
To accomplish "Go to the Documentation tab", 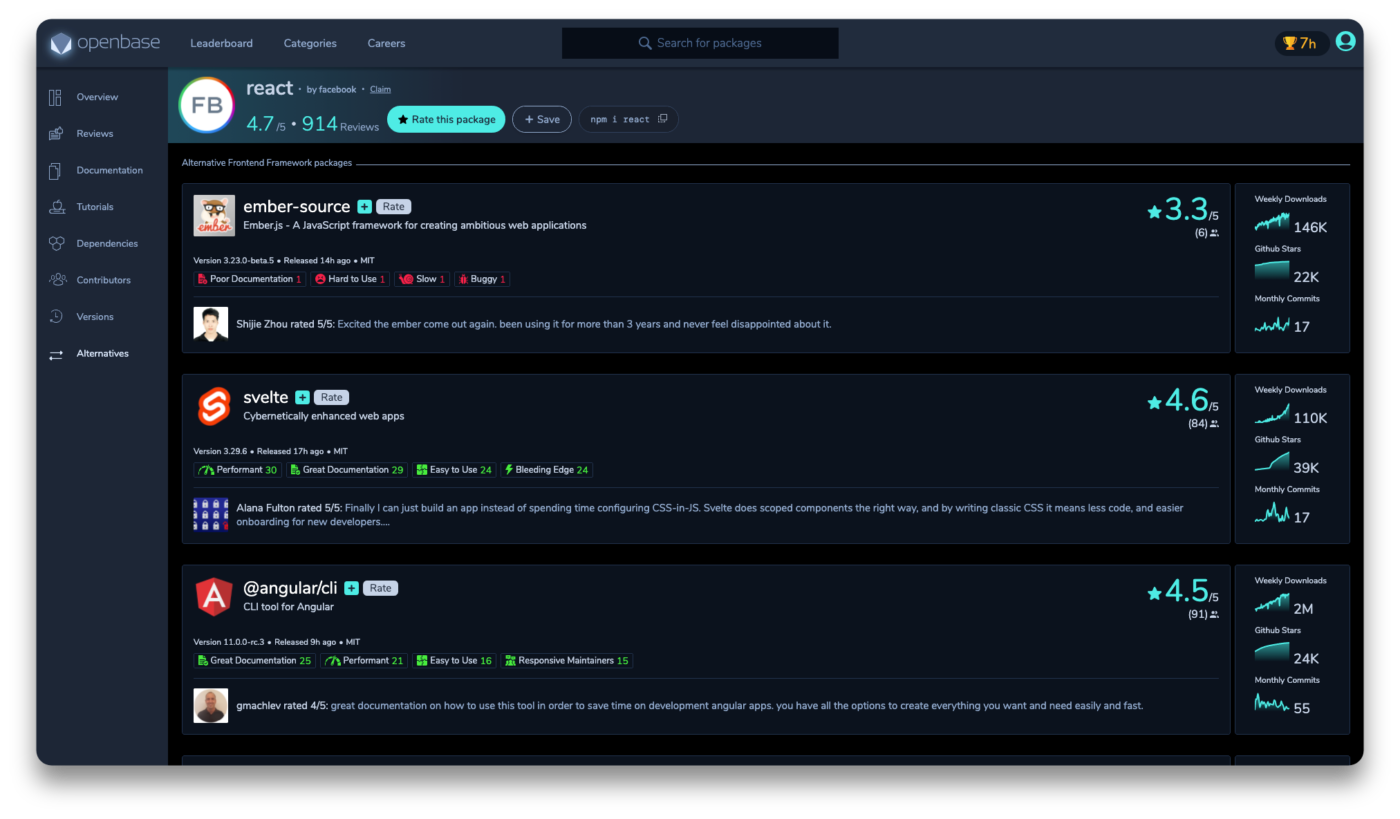I will tap(110, 170).
